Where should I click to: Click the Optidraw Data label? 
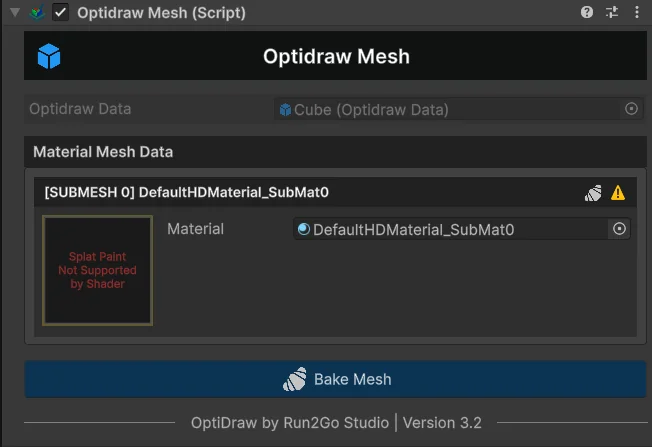80,109
